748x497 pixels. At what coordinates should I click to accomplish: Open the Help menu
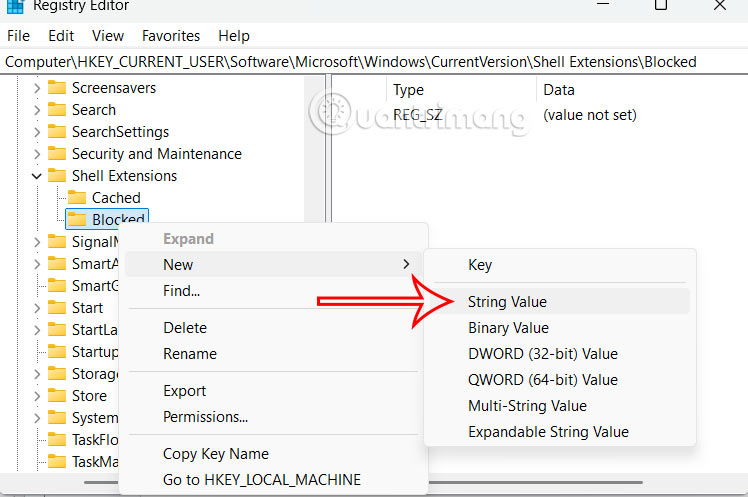[x=234, y=36]
